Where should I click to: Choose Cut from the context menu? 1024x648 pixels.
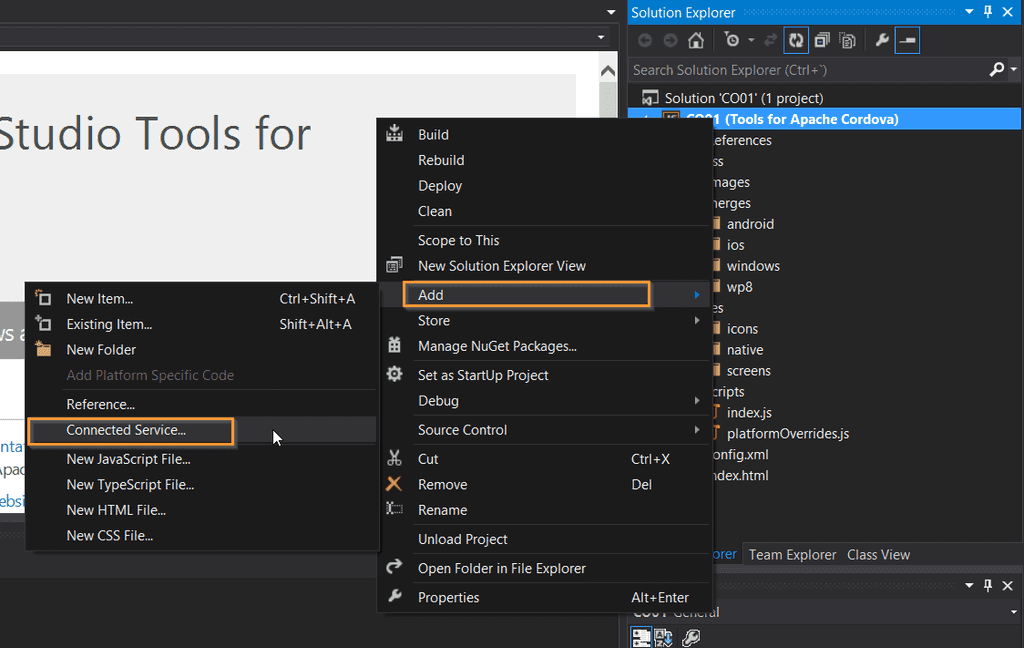[543, 459]
